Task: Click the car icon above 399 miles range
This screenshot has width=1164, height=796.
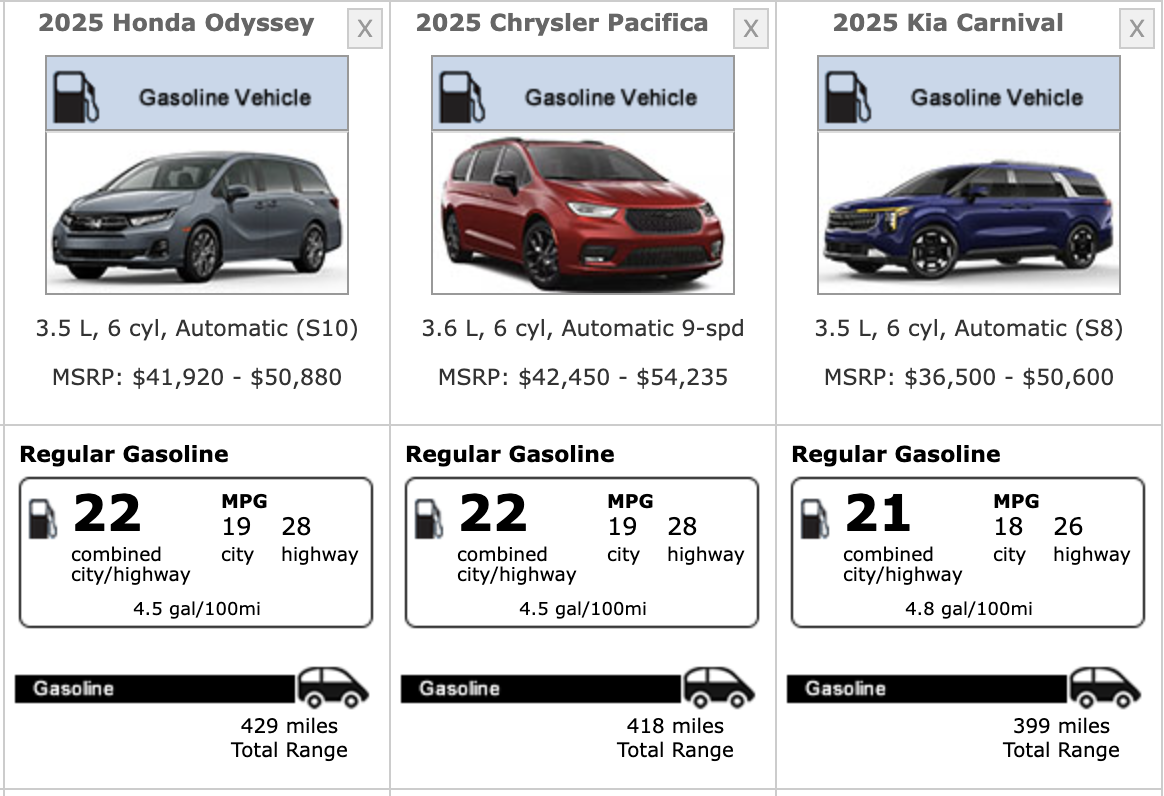Action: click(x=1105, y=687)
